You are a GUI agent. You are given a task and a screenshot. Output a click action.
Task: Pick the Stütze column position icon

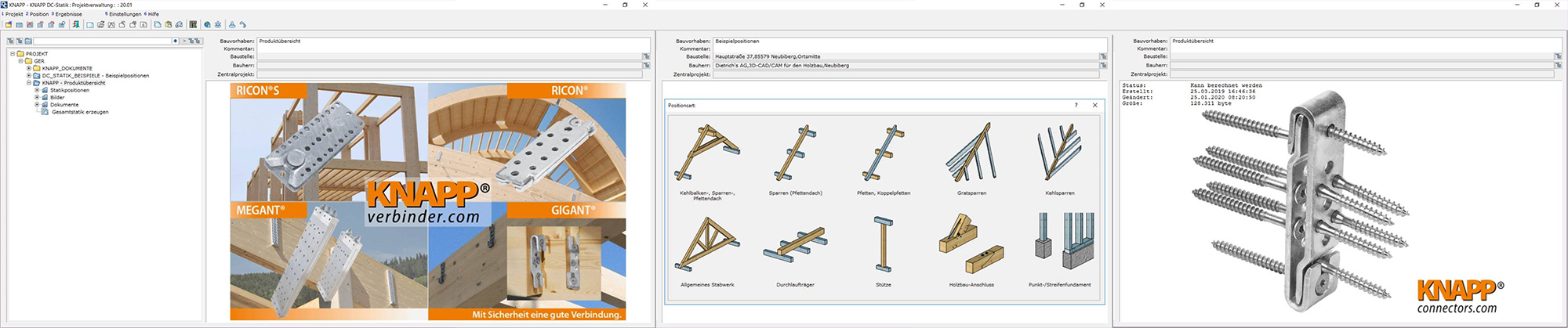click(883, 245)
